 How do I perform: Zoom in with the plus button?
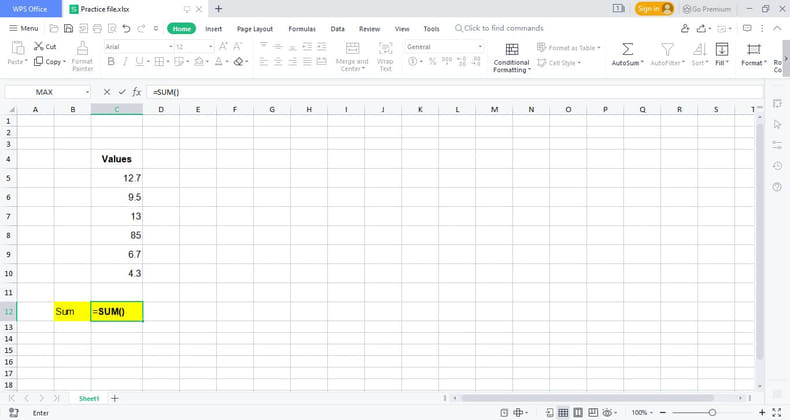click(762, 412)
